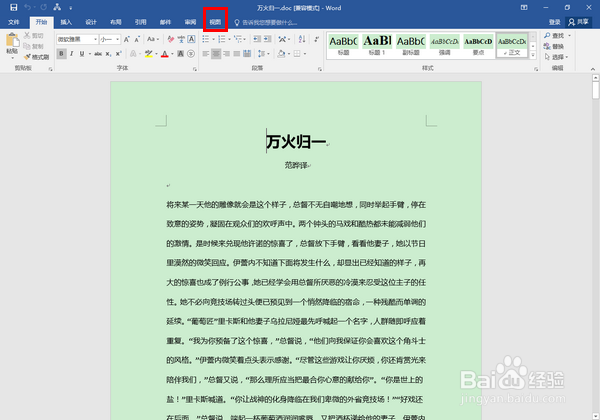Open the line spacing options
The image size is (600, 420).
coord(261,54)
